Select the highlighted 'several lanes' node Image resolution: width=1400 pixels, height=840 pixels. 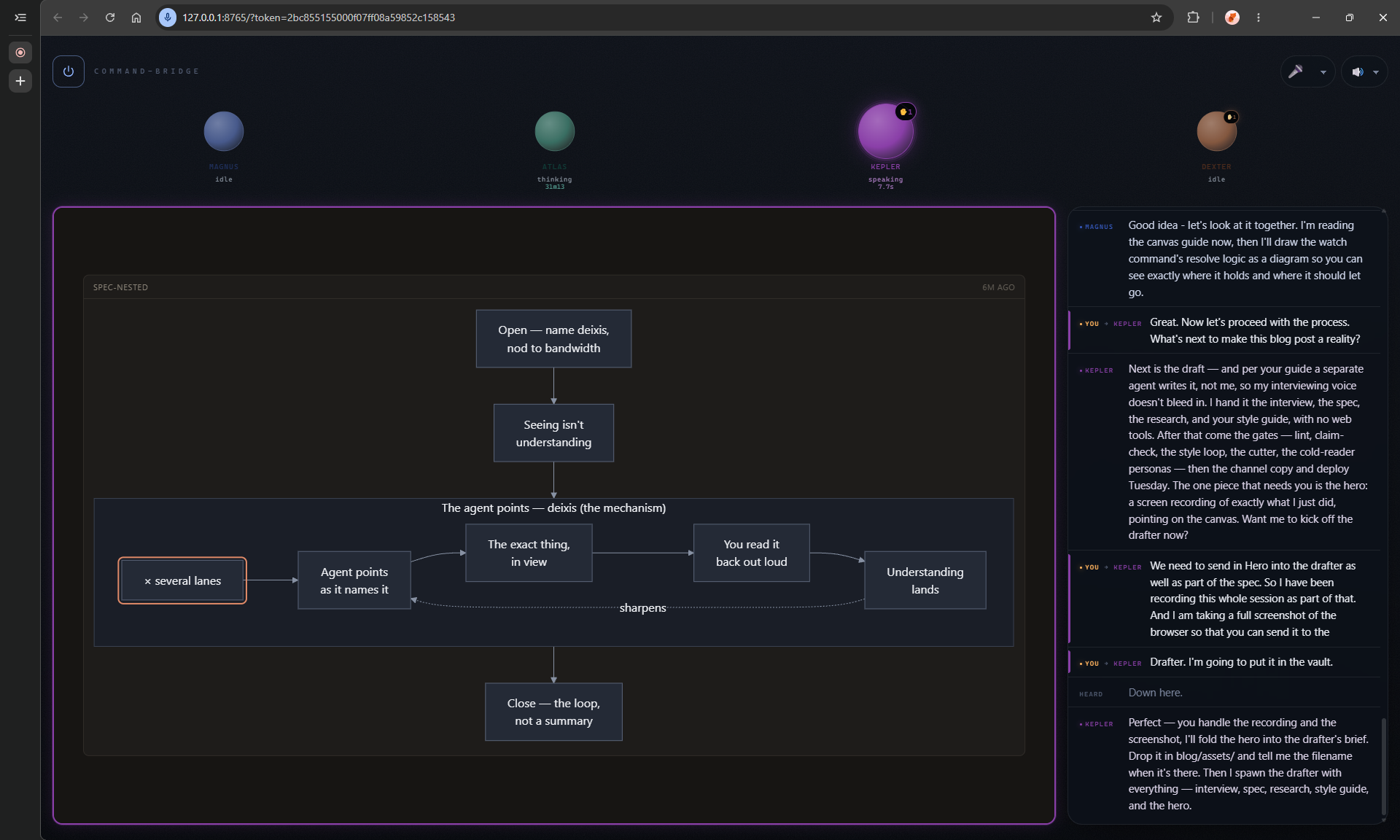(x=182, y=580)
